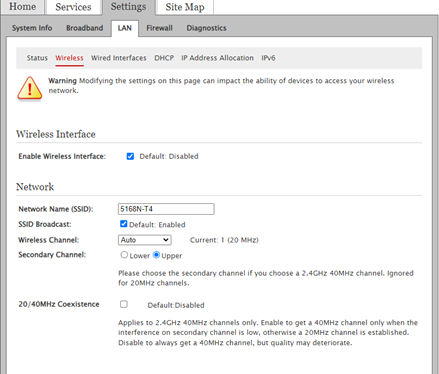The width and height of the screenshot is (439, 374).
Task: Go to the DHCP page link
Action: click(x=164, y=58)
